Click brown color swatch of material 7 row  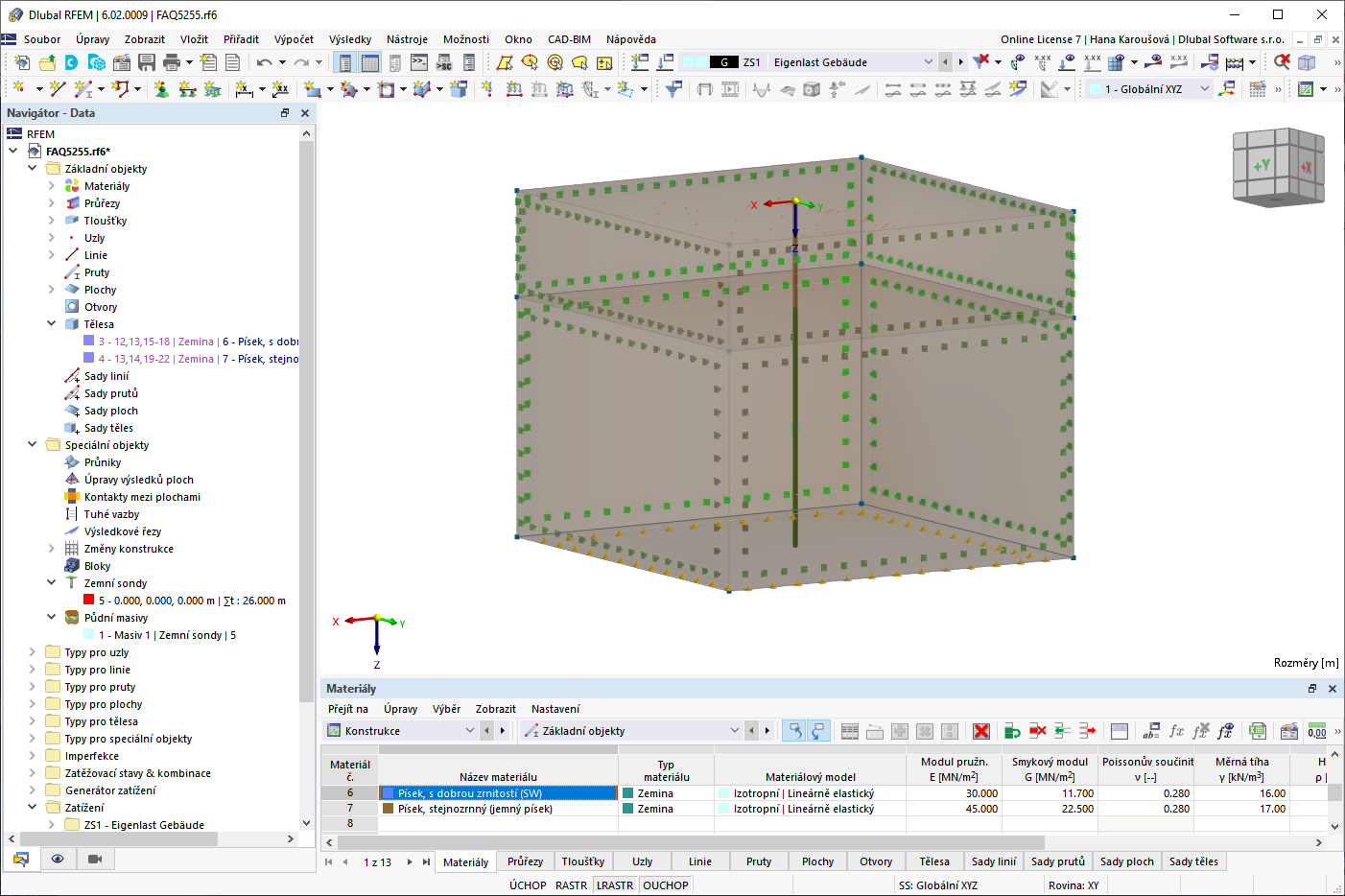389,809
